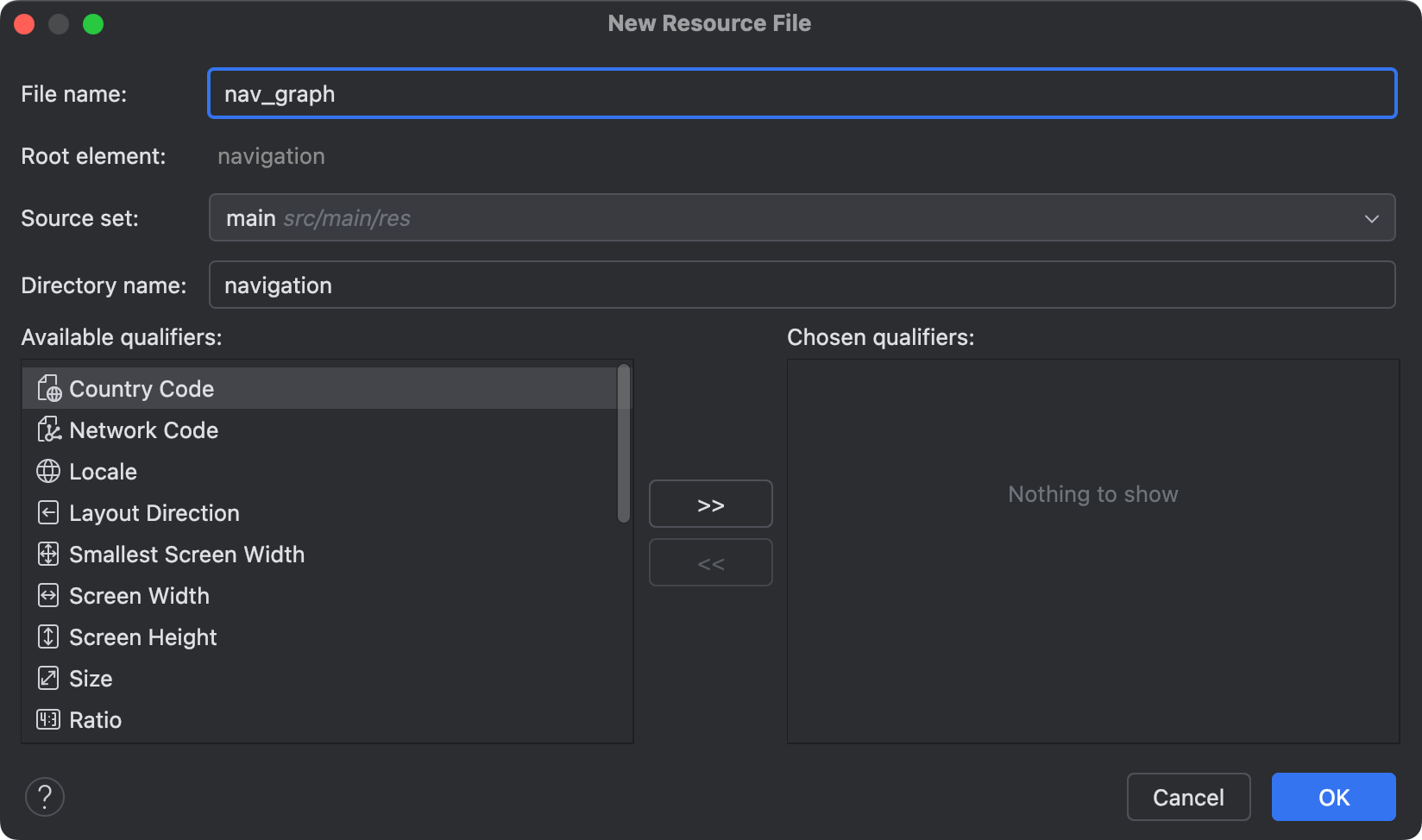Click the Country Code qualifier icon
1422x840 pixels.
tap(49, 389)
